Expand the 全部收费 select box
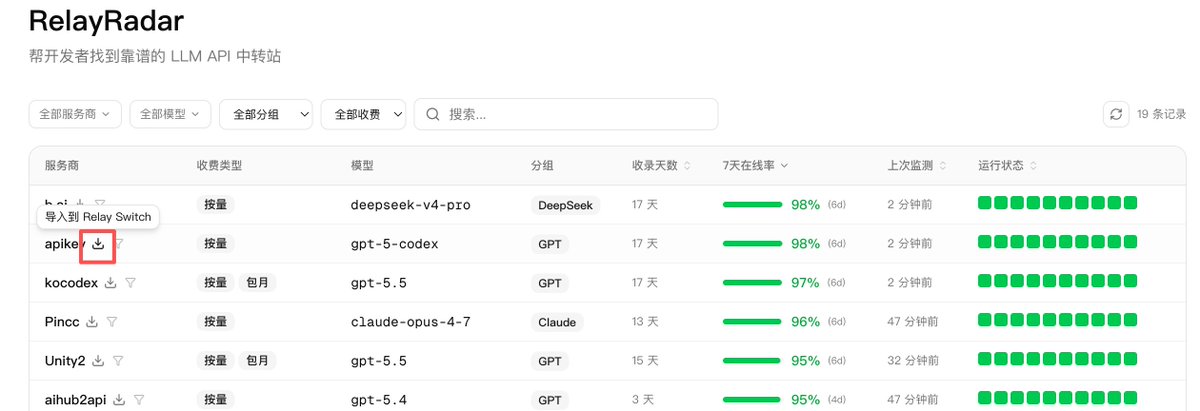 (363, 114)
